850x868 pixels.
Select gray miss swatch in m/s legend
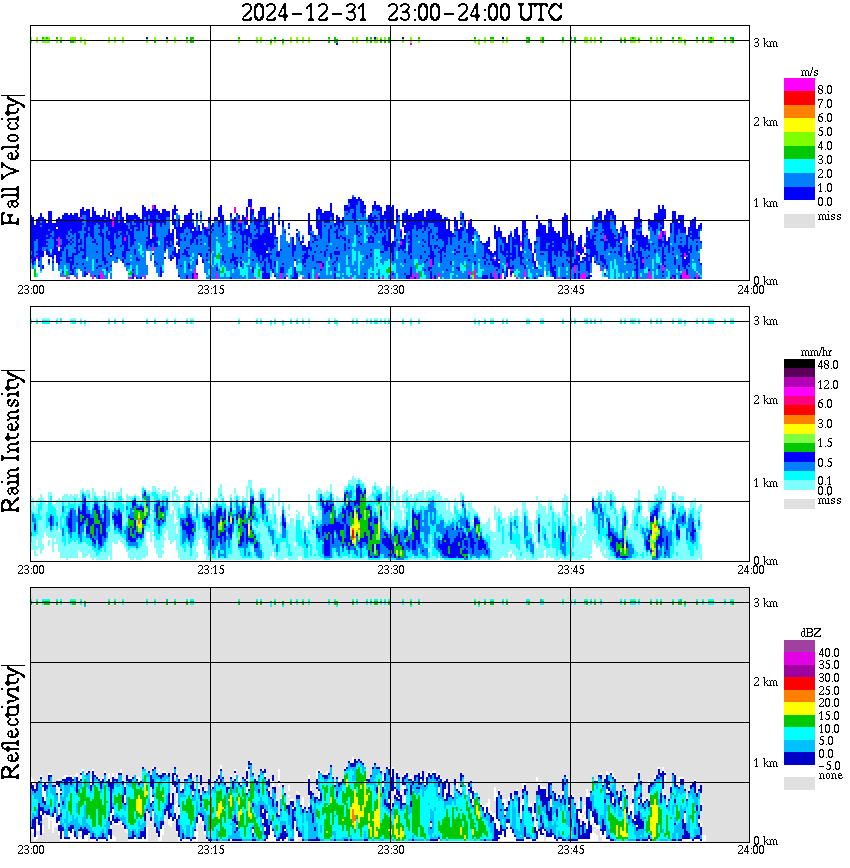[x=799, y=220]
